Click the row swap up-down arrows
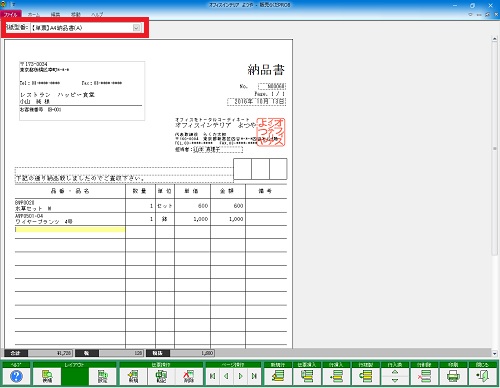Image resolution: width=500 pixels, height=388 pixels. point(395,376)
